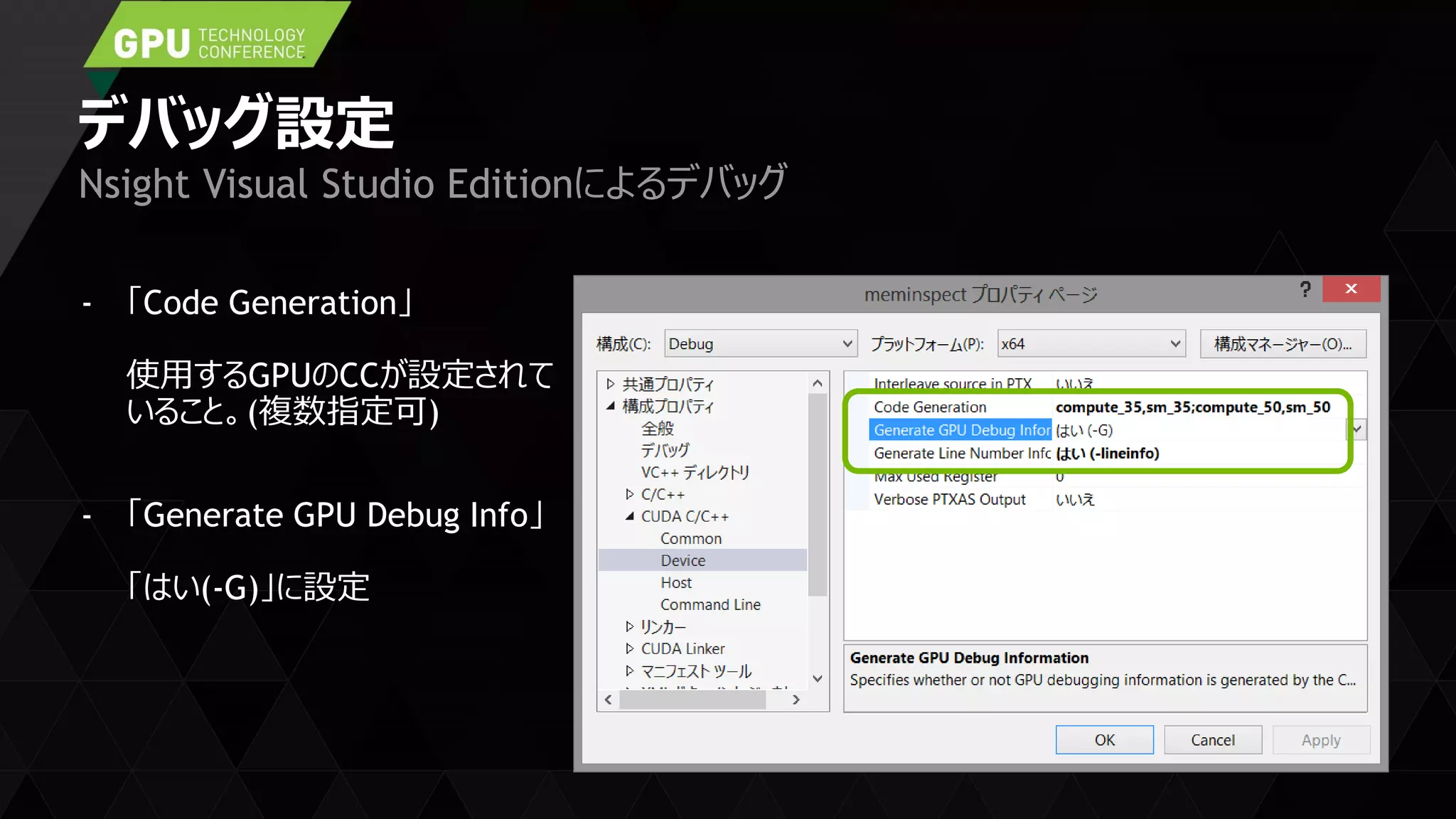This screenshot has width=1456, height=819.
Task: Select Command Line under CUDA C/C++
Action: [x=710, y=604]
